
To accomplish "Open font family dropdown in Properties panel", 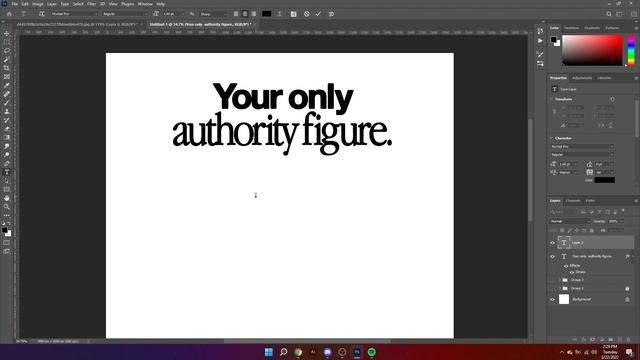I will coord(582,147).
